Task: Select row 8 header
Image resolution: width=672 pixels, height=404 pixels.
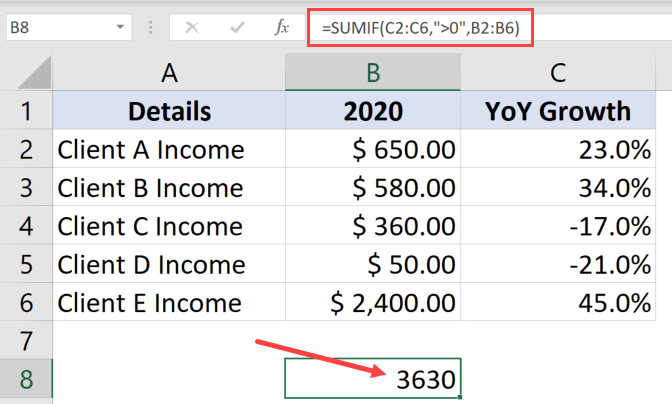Action: click(x=26, y=380)
